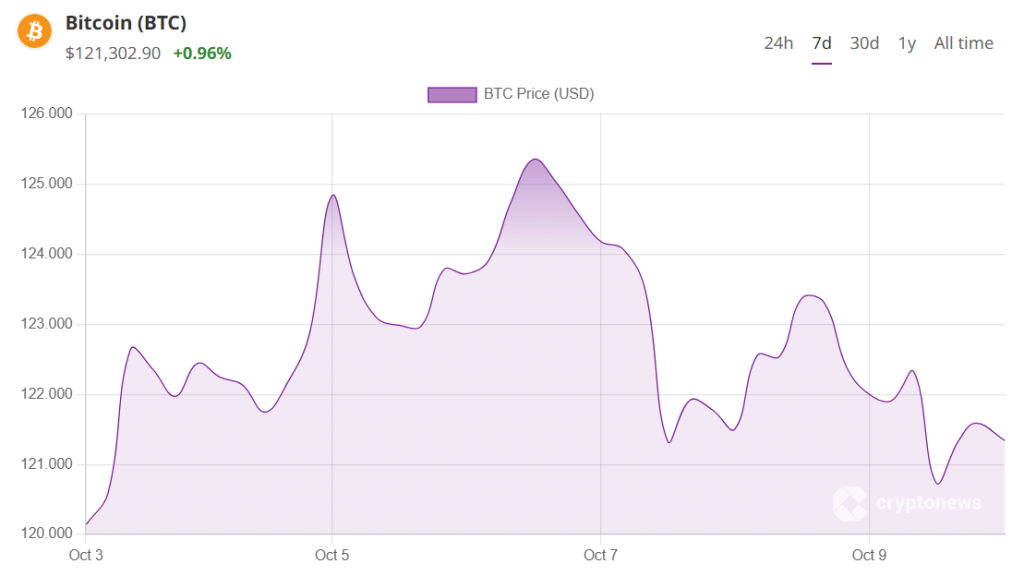This screenshot has width=1024, height=576.
Task: Click the purple BTC Price legend swatch
Action: coord(452,95)
